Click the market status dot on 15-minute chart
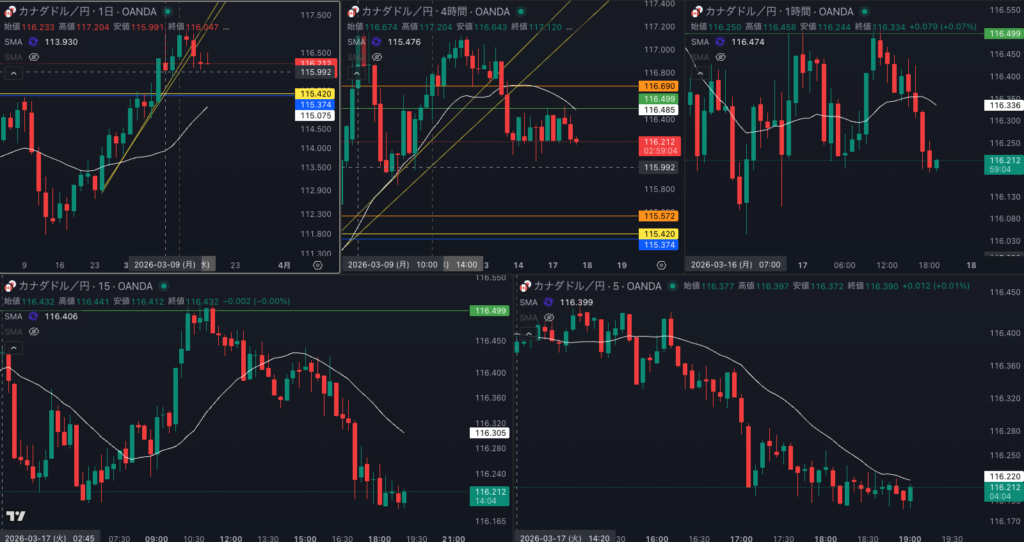 pyautogui.click(x=165, y=286)
